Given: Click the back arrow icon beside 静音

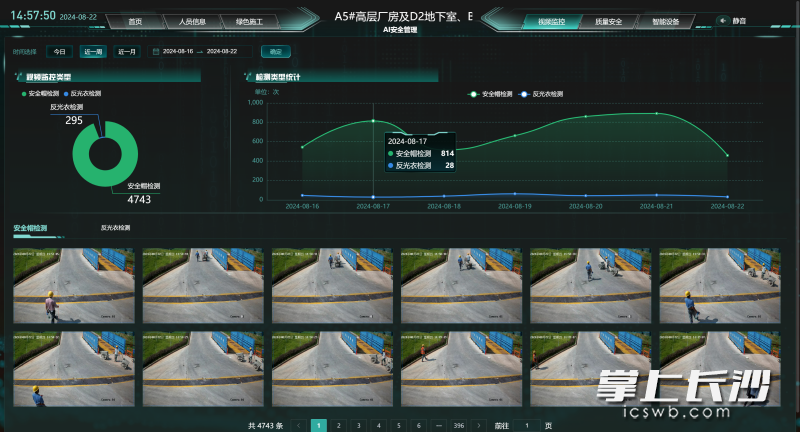Looking at the screenshot, I should click(x=723, y=20).
